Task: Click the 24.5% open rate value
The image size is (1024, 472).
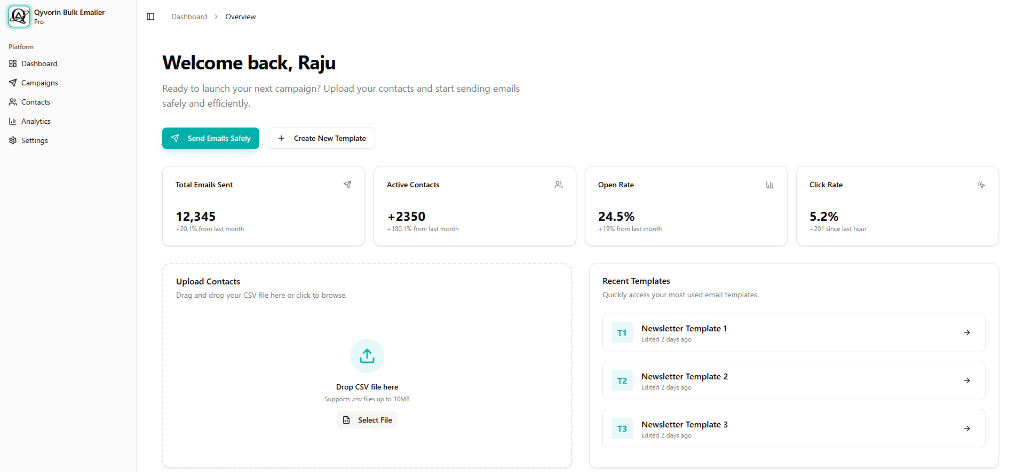Action: pyautogui.click(x=616, y=217)
